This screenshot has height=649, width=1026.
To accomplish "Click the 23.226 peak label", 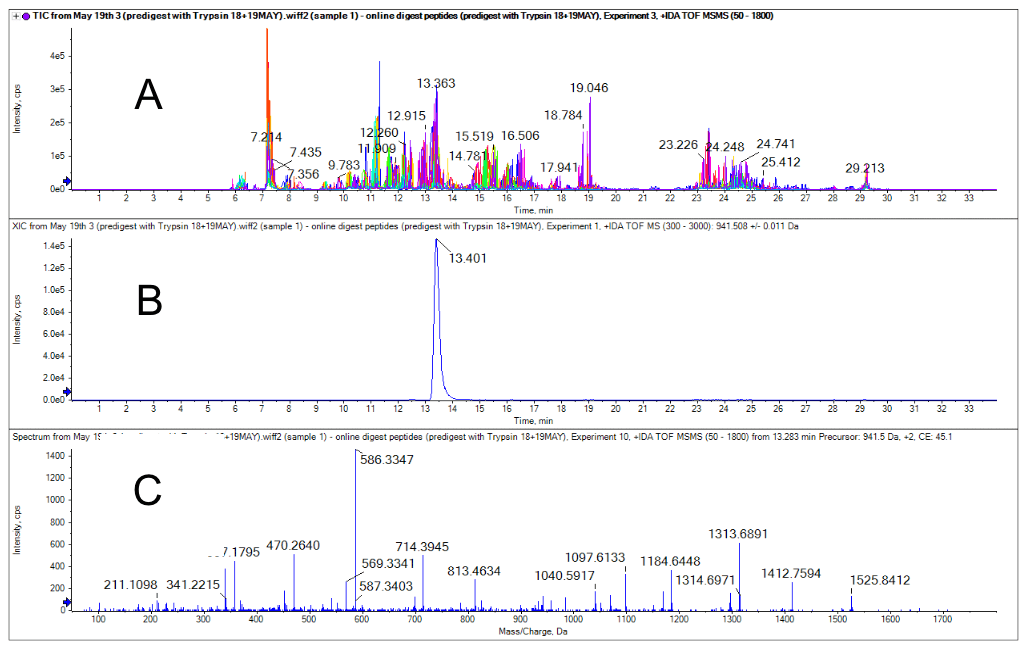I will 678,145.
